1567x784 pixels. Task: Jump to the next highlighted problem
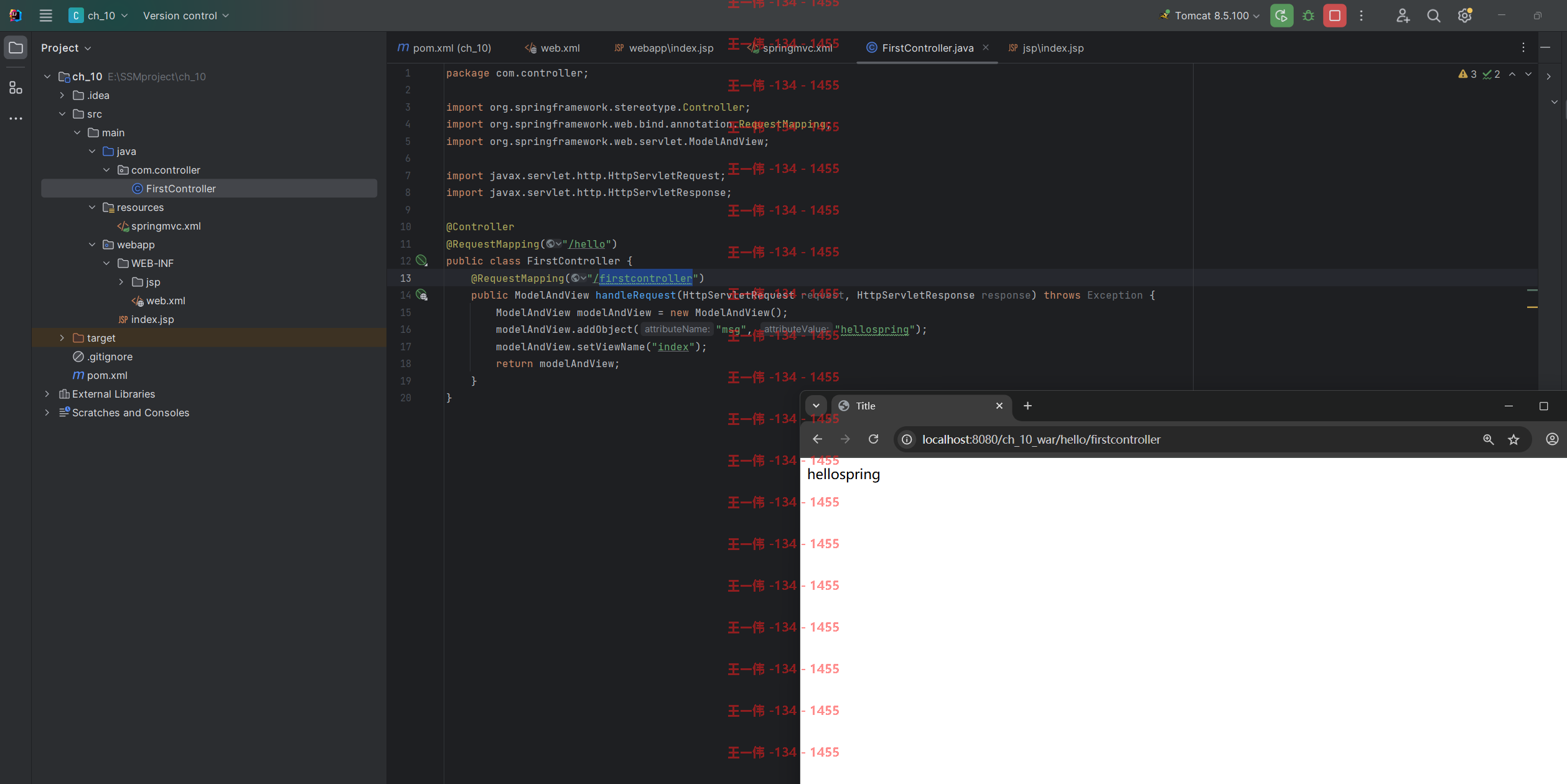pos(1528,74)
